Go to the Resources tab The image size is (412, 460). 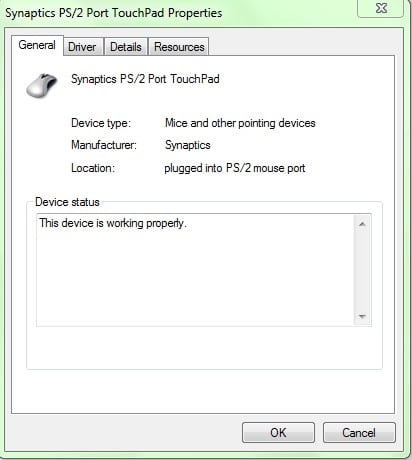pos(179,47)
